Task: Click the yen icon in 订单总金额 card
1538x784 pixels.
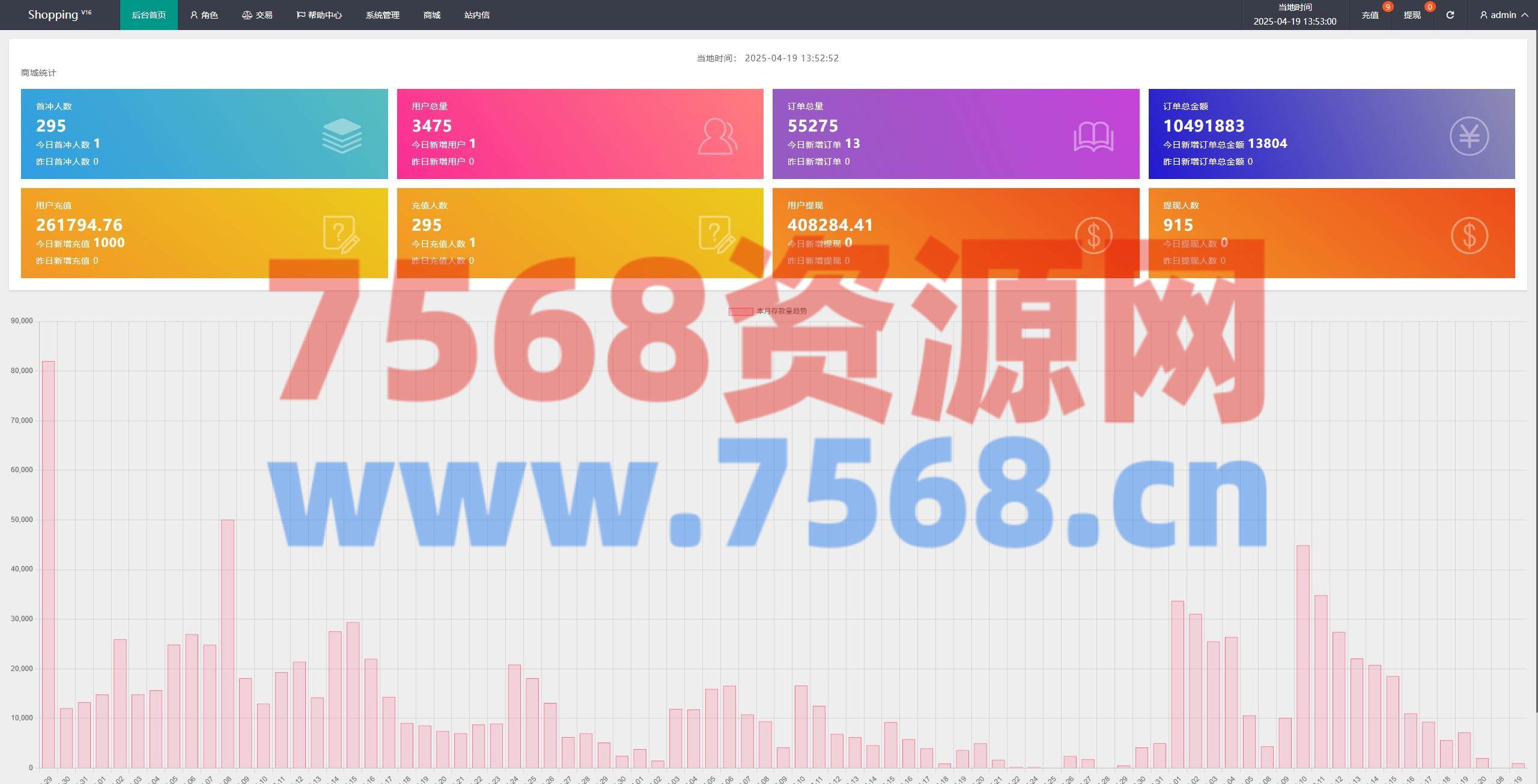Action: (x=1469, y=136)
